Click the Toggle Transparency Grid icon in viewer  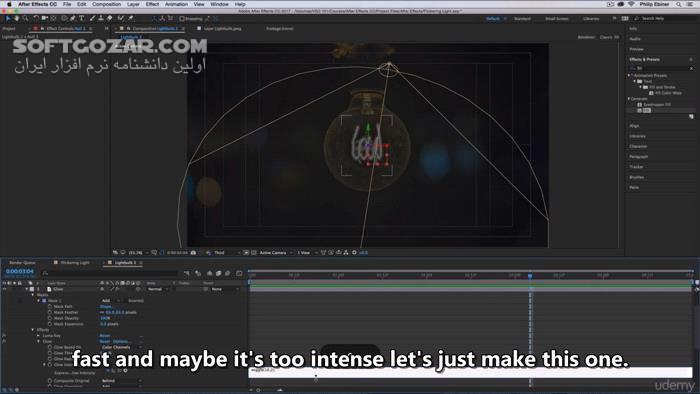pyautogui.click(x=254, y=253)
